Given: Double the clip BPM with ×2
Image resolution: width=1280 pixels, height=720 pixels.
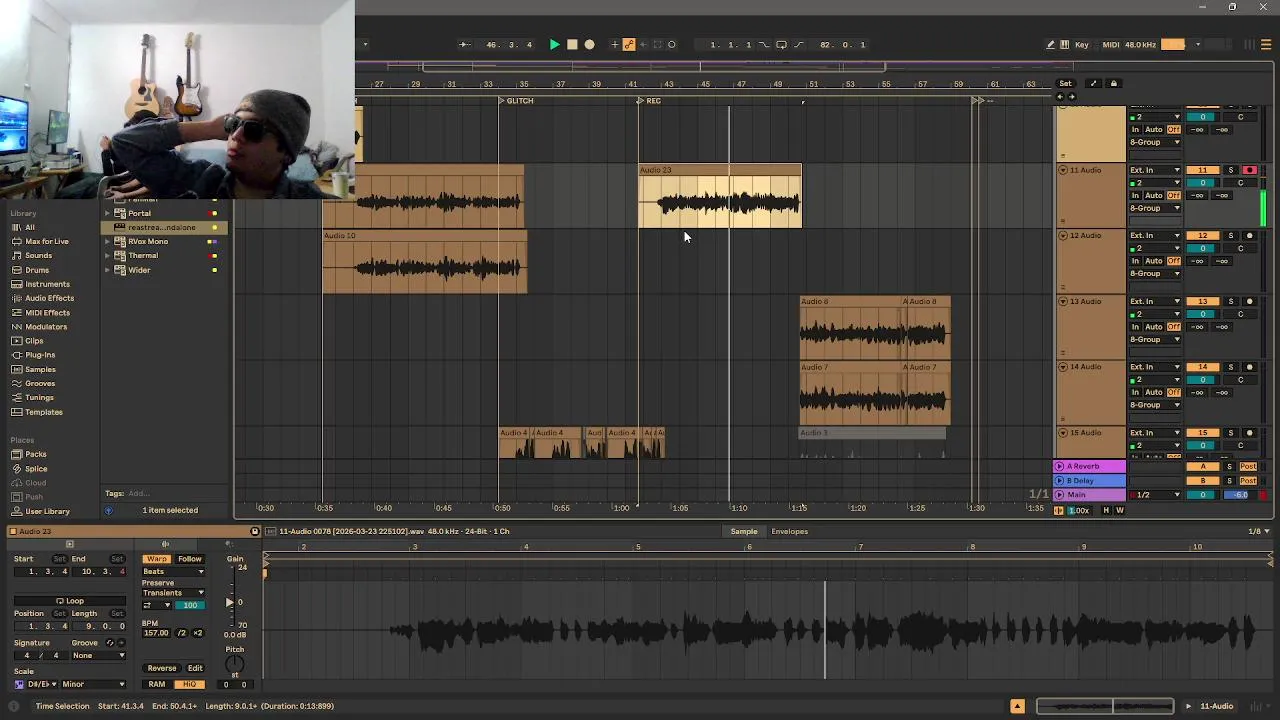Looking at the screenshot, I should click(x=197, y=633).
